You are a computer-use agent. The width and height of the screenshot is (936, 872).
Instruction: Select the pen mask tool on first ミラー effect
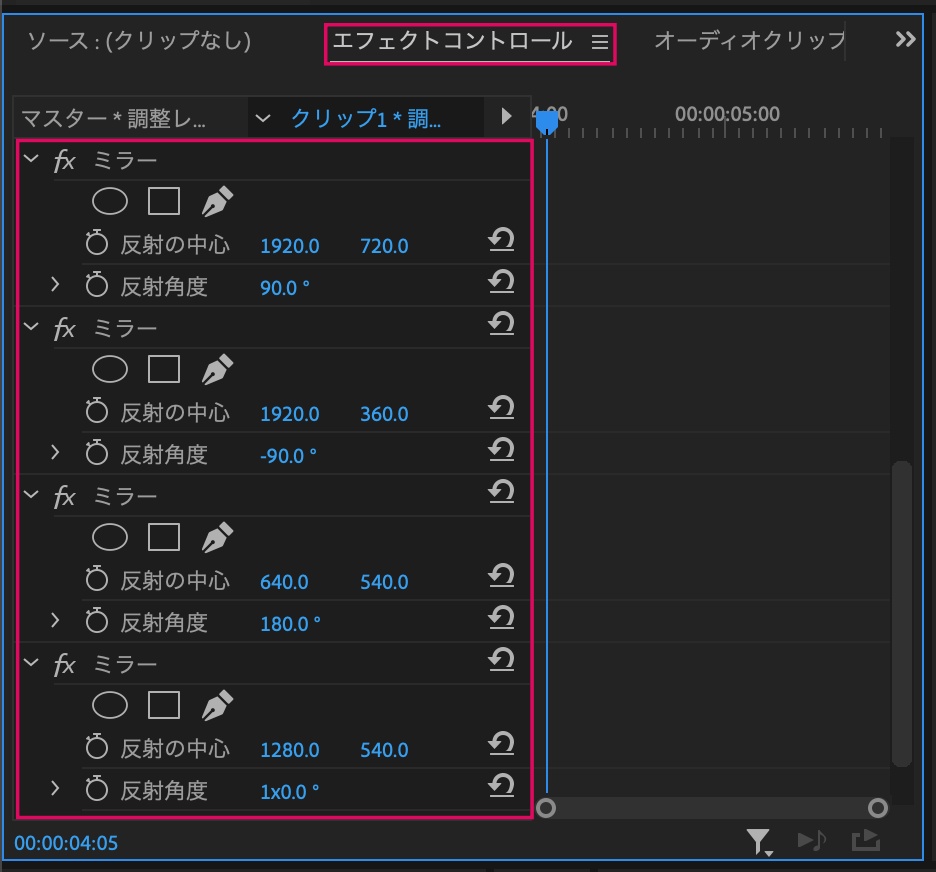217,201
